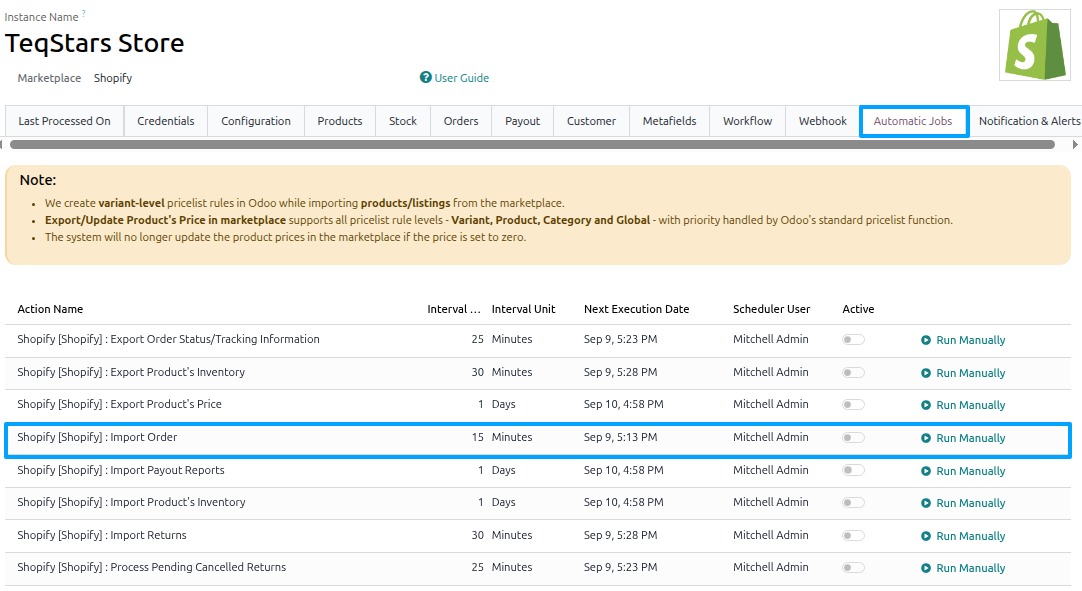
Task: Select the Customer tab
Action: click(x=591, y=121)
